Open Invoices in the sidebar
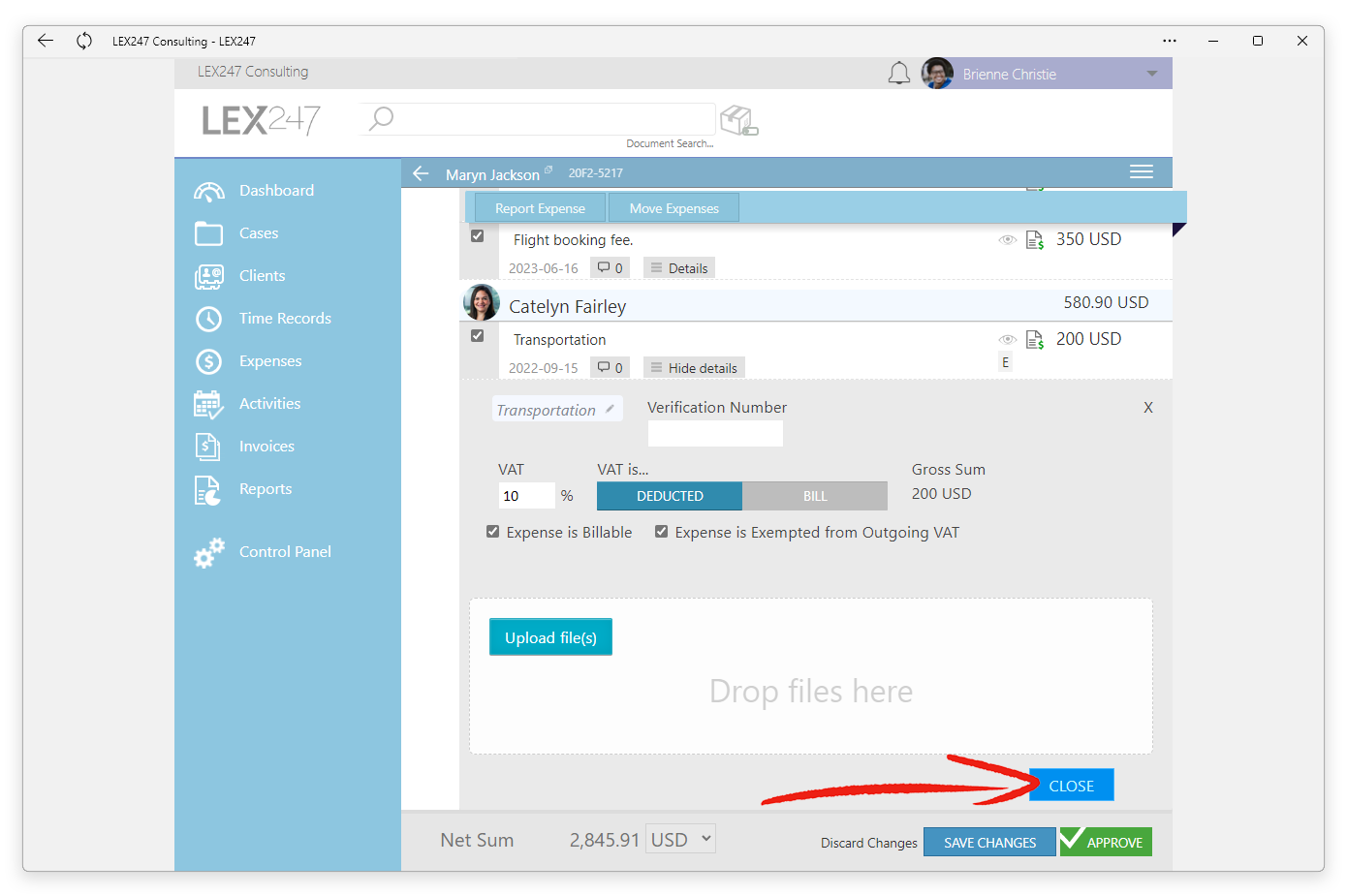1347x896 pixels. click(266, 447)
